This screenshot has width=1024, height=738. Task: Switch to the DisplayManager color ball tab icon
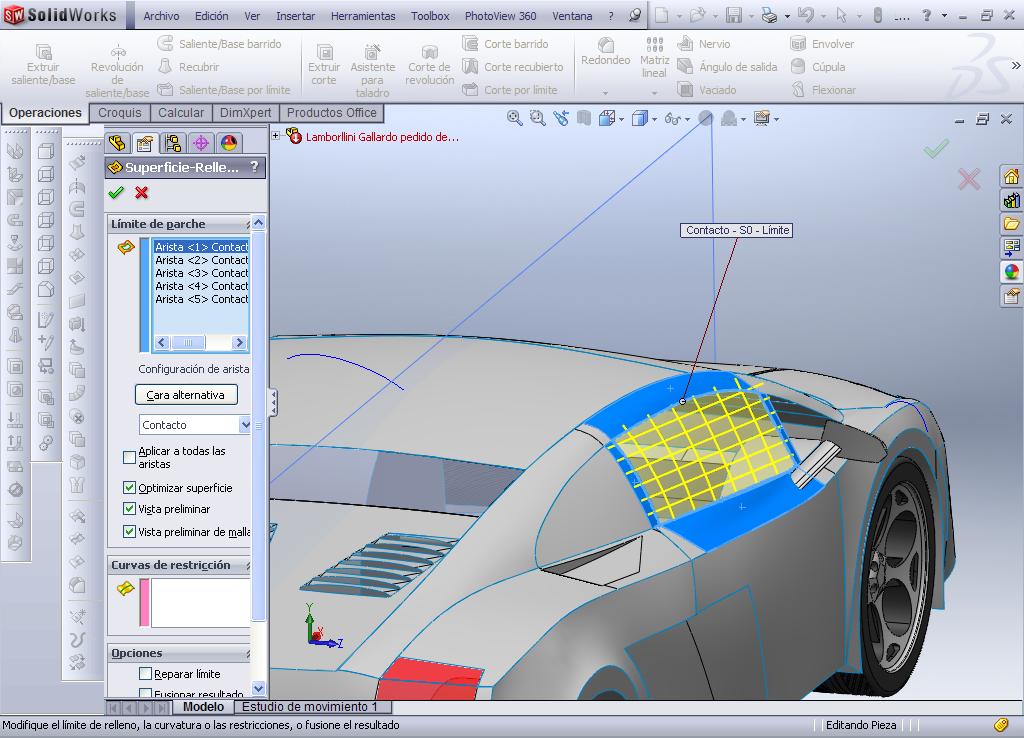point(229,143)
